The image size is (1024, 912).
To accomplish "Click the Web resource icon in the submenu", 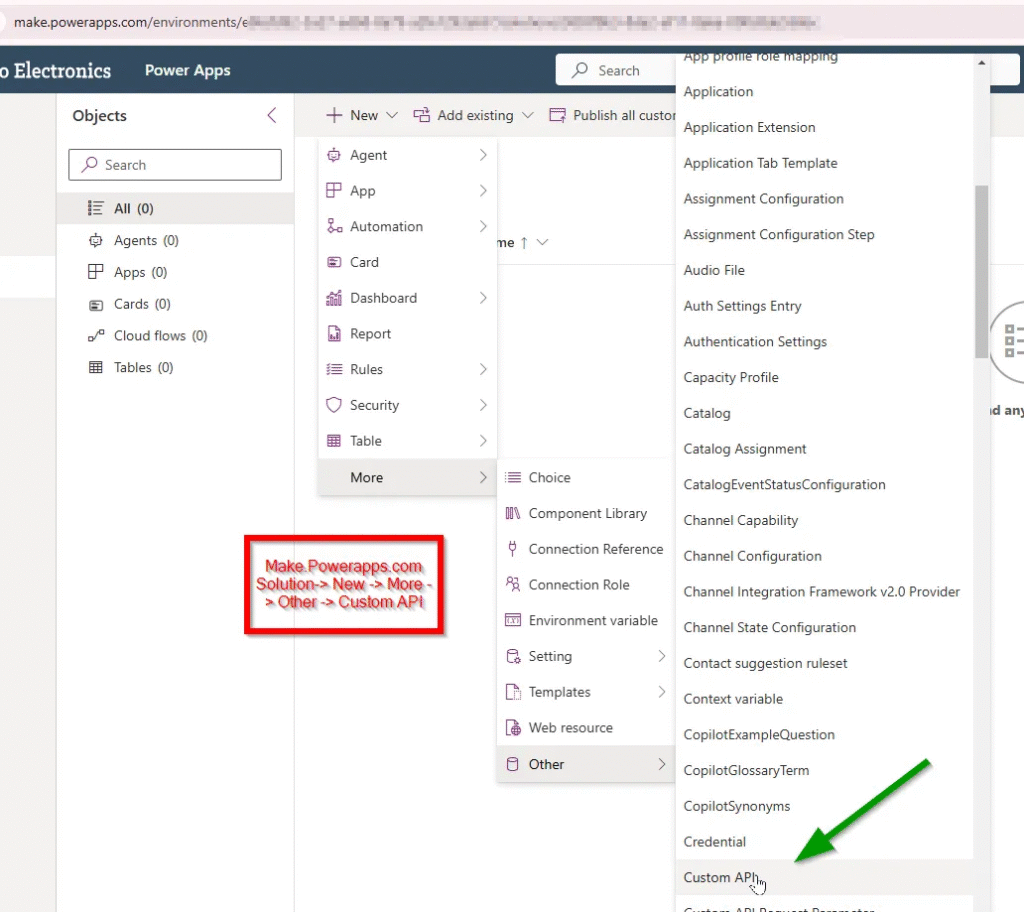I will click(513, 728).
